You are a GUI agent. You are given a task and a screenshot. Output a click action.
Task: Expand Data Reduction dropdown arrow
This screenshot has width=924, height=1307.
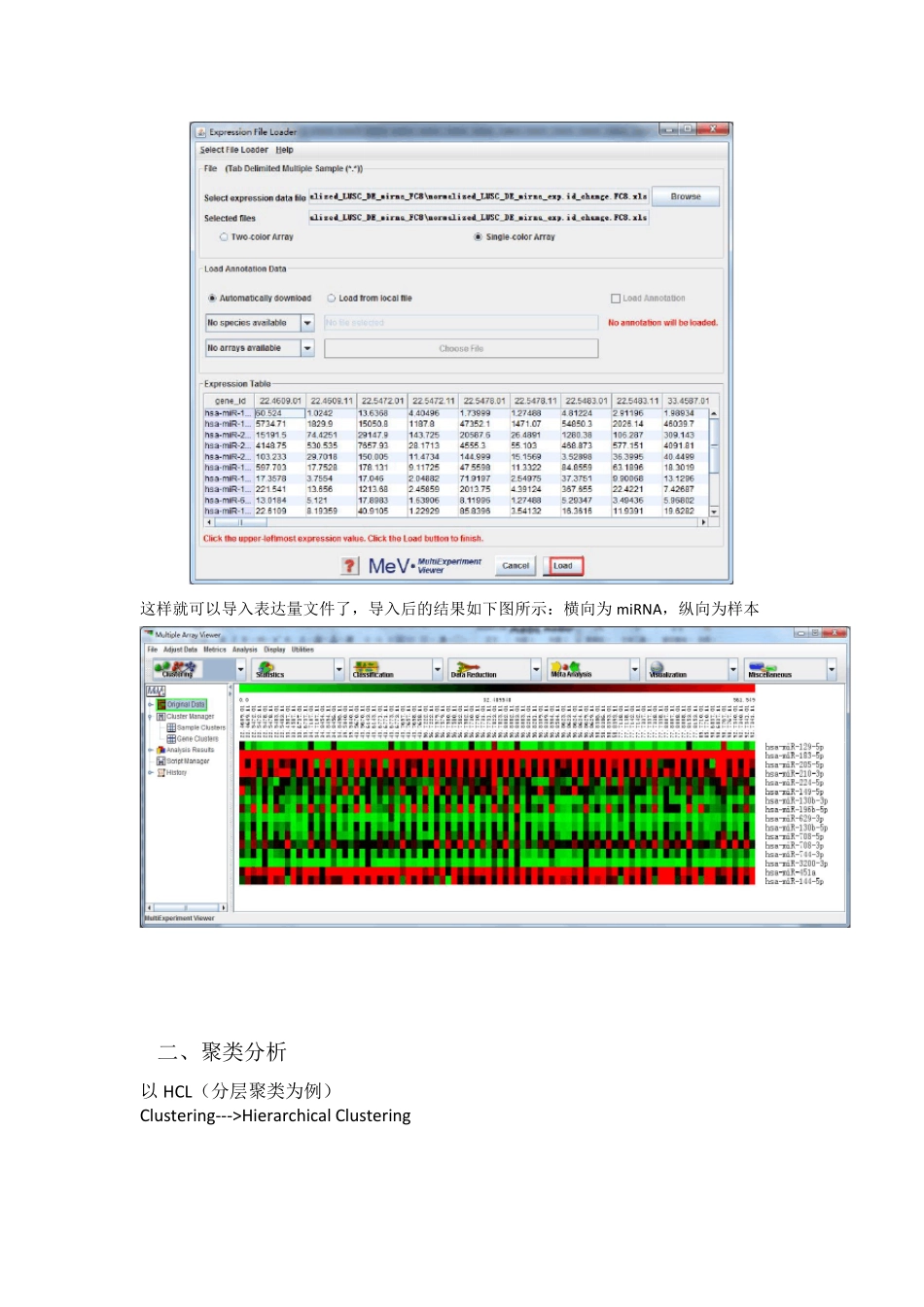click(536, 669)
